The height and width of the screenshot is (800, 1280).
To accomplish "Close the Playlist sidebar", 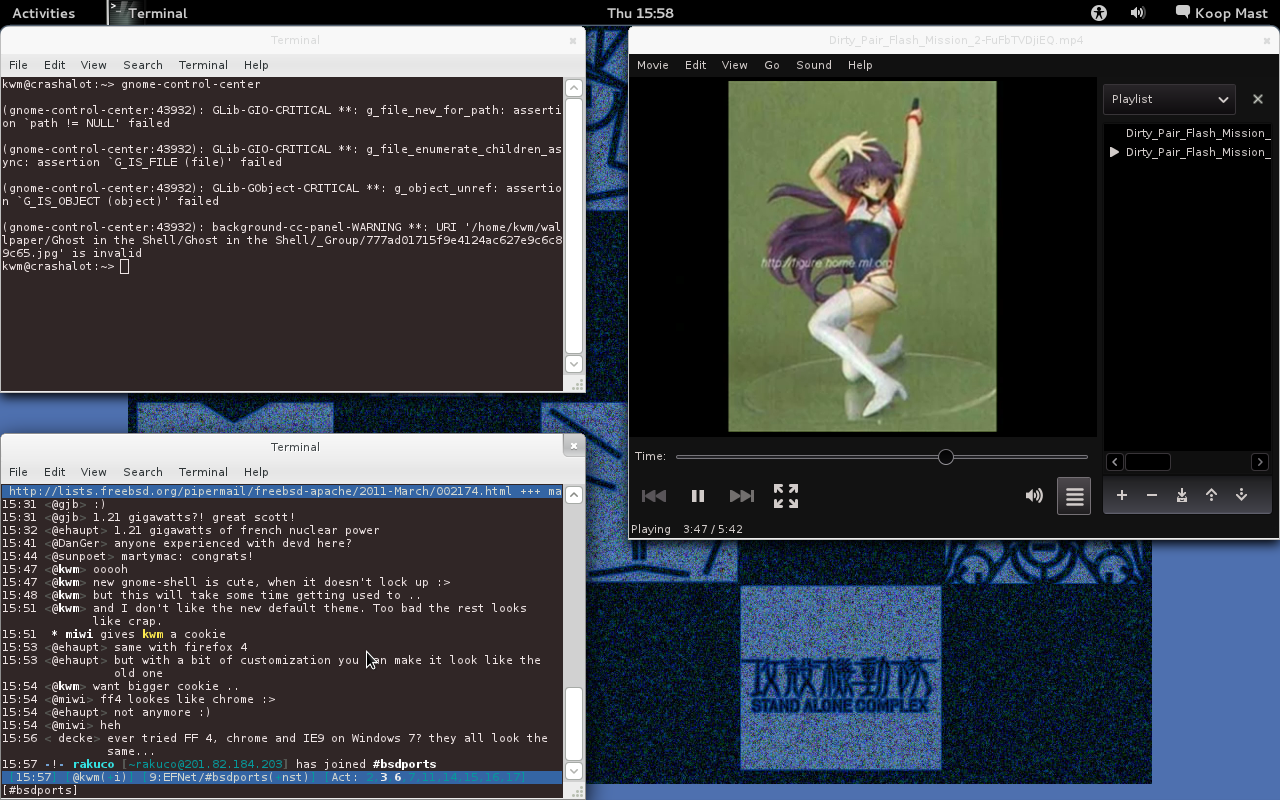I will 1258,99.
